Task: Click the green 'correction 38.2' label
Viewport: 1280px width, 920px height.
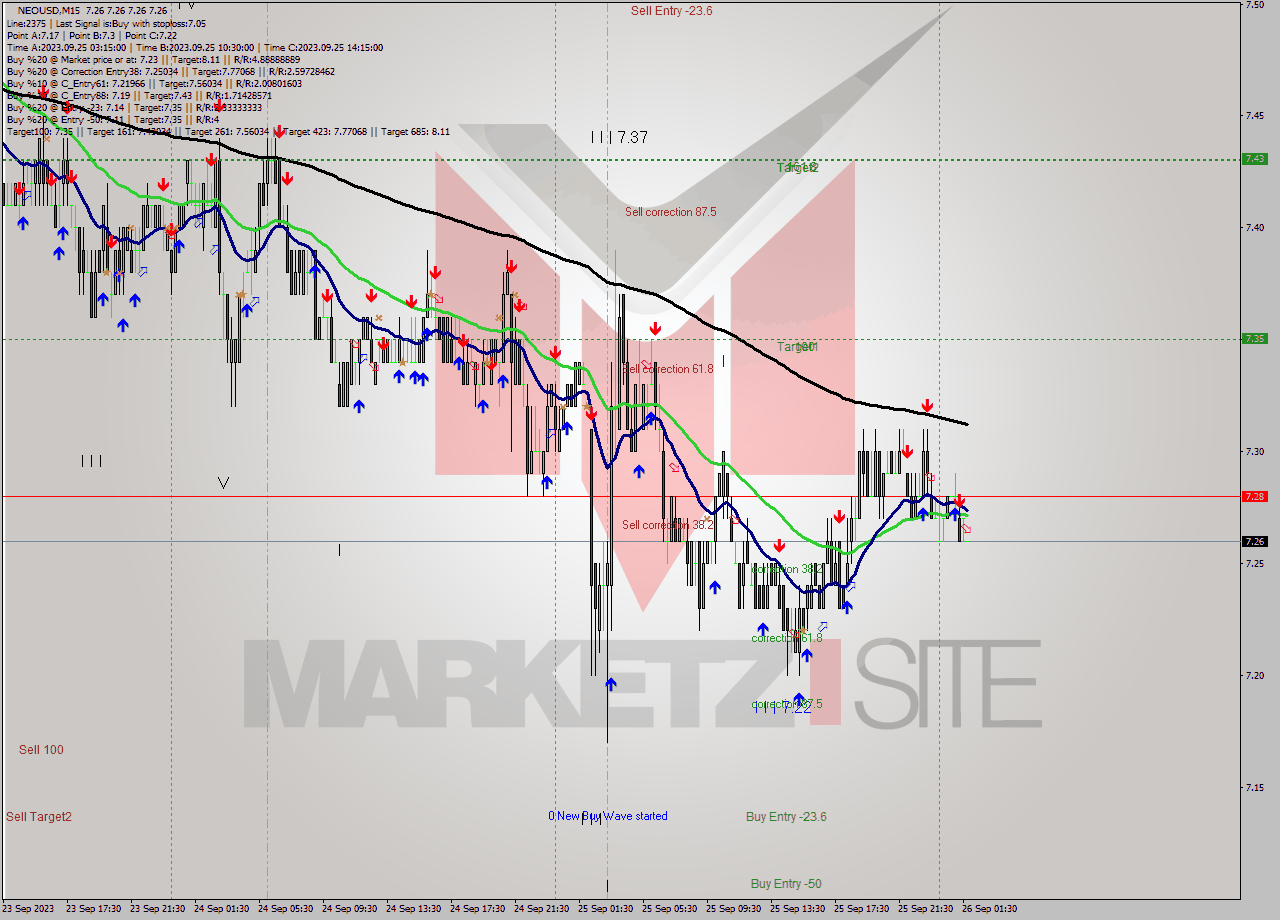Action: coord(787,569)
